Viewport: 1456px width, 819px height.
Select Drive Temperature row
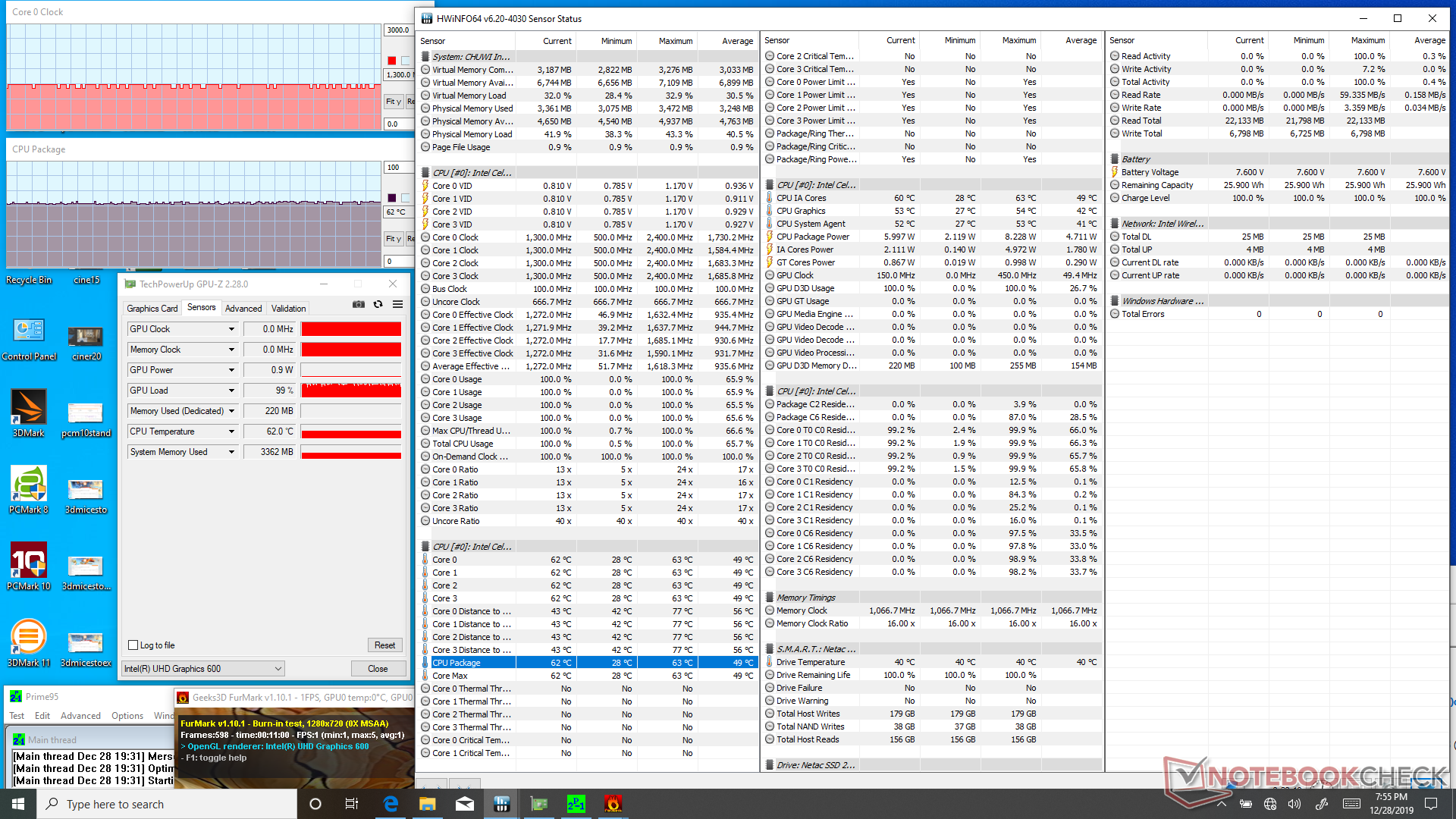click(932, 662)
